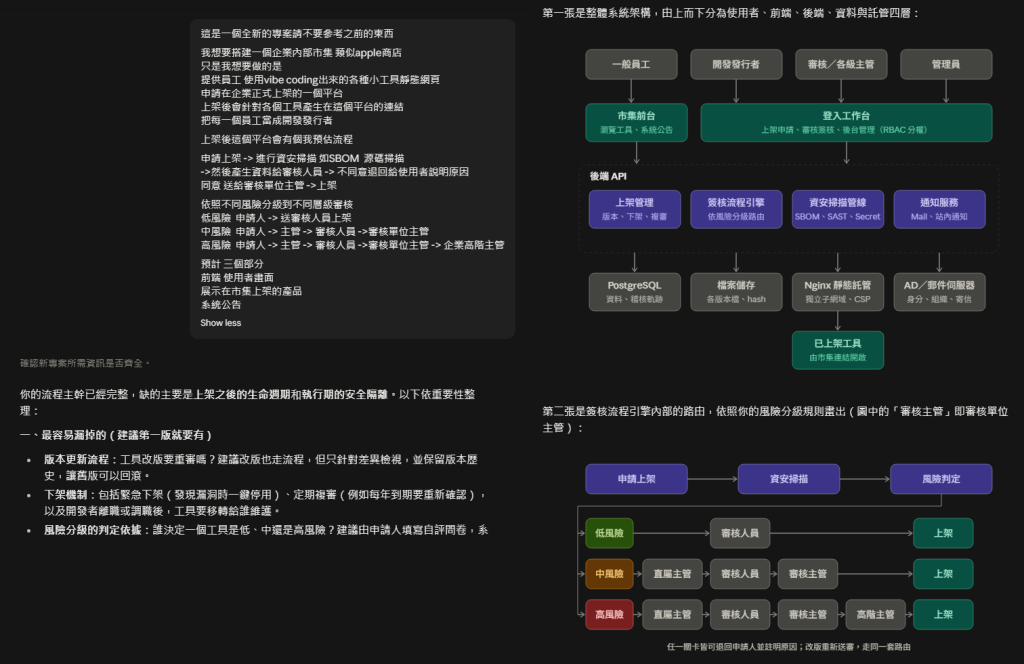Select the 資安掃描管線 module
Viewport: 1024px width, 664px height.
[x=837, y=209]
